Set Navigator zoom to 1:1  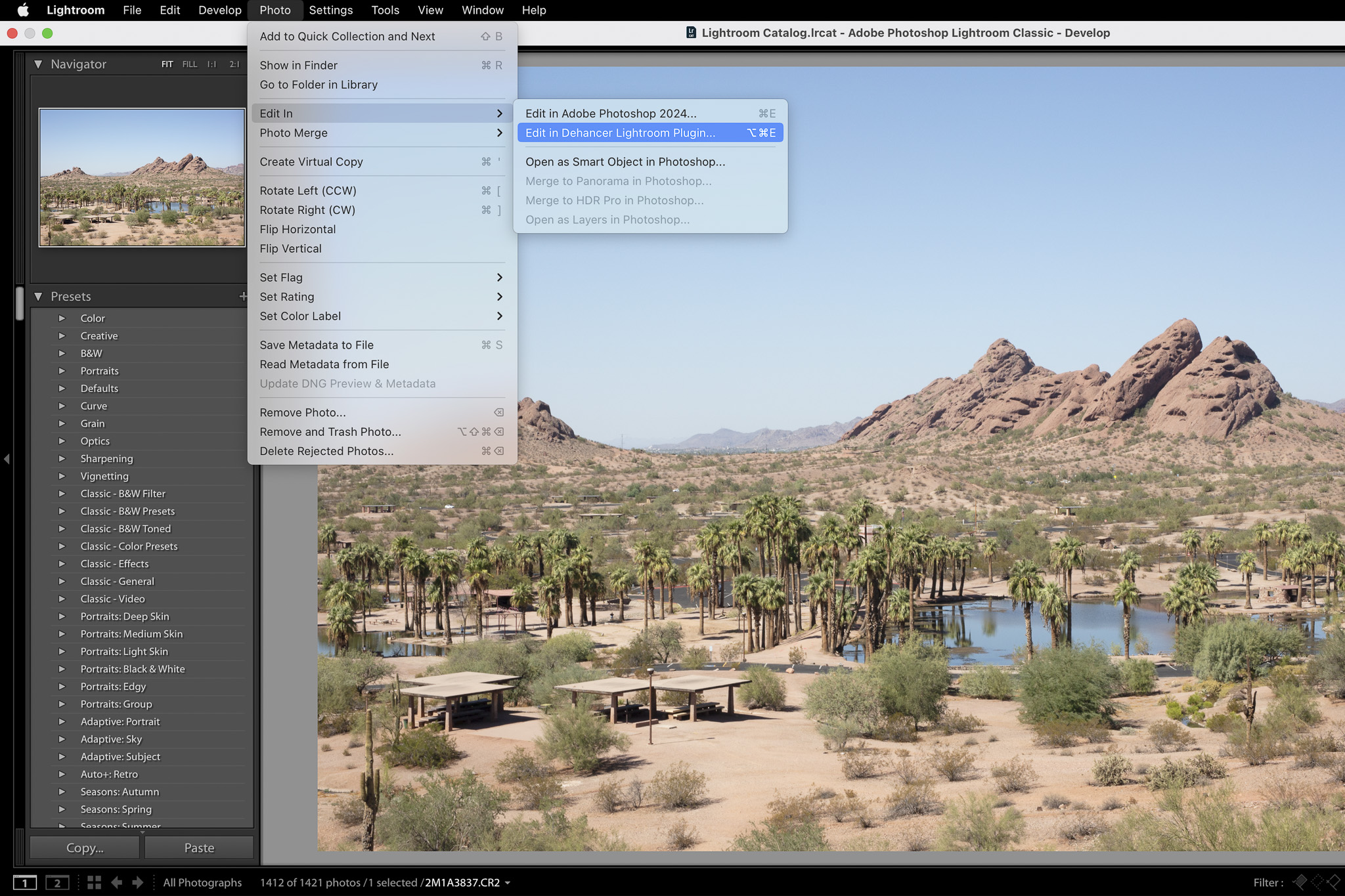coord(211,64)
